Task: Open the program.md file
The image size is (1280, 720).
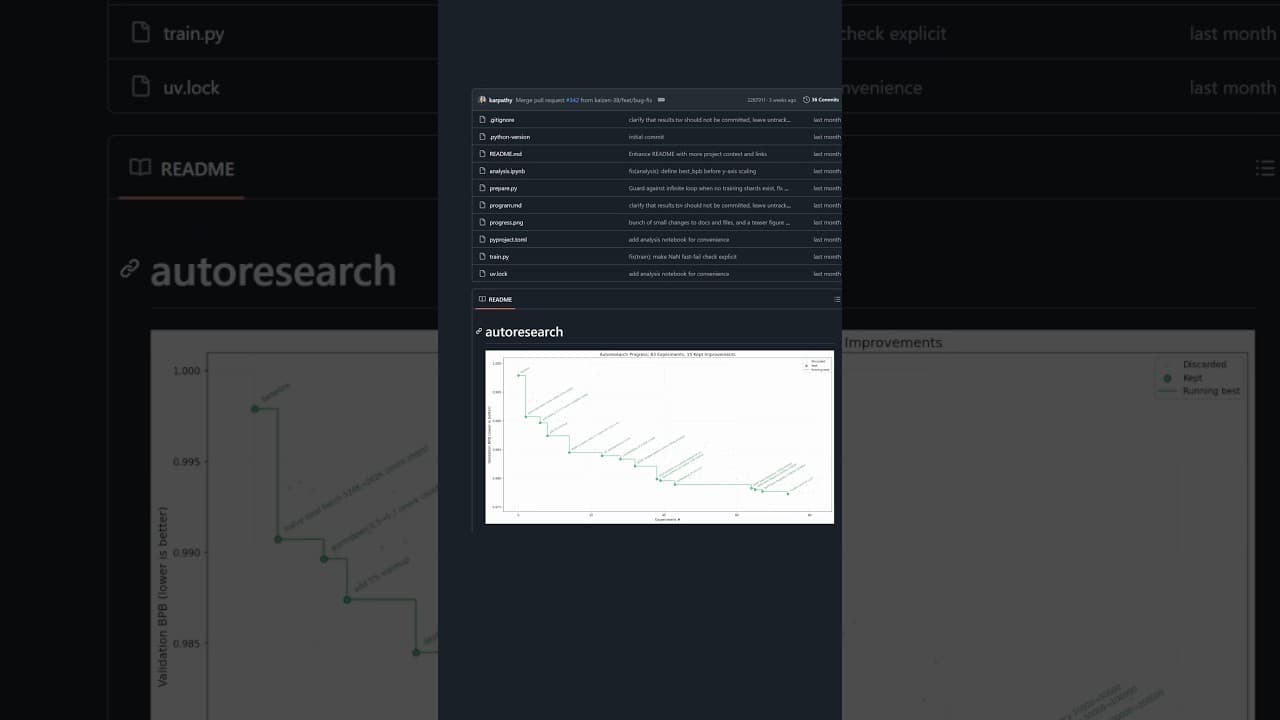Action: click(505, 205)
